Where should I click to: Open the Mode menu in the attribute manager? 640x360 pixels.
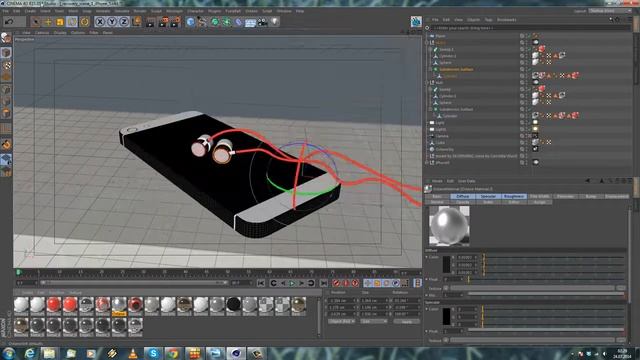[x=437, y=181]
